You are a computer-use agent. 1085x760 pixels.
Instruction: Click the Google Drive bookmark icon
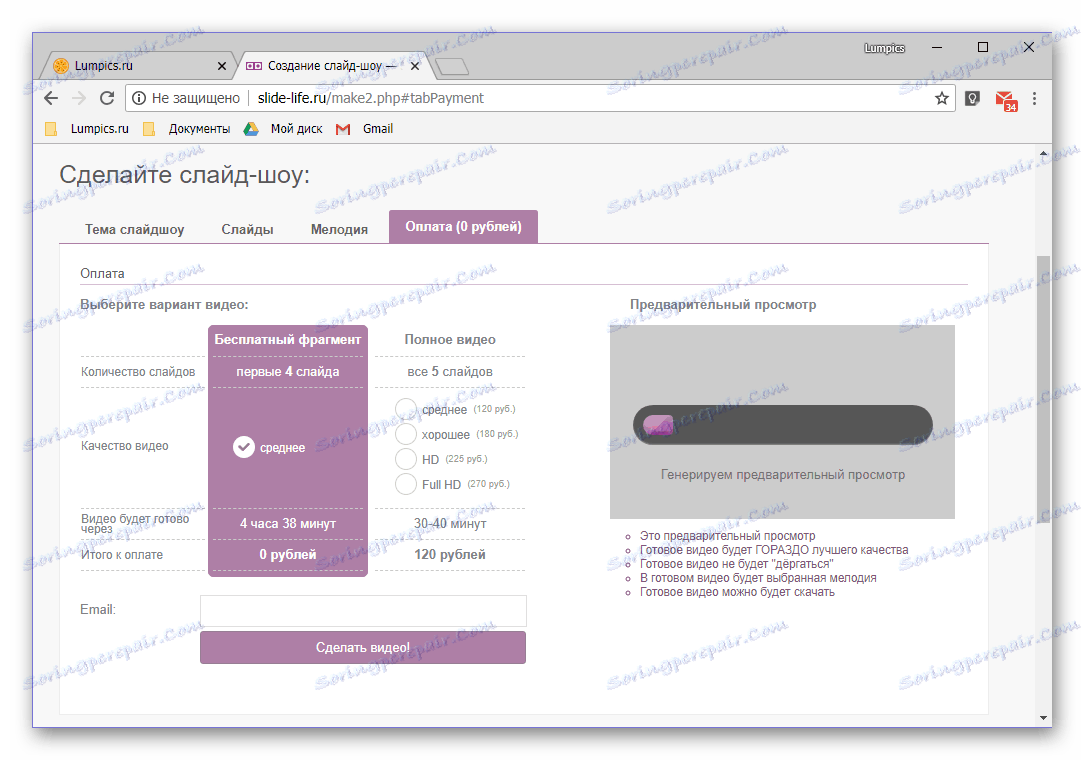[251, 129]
